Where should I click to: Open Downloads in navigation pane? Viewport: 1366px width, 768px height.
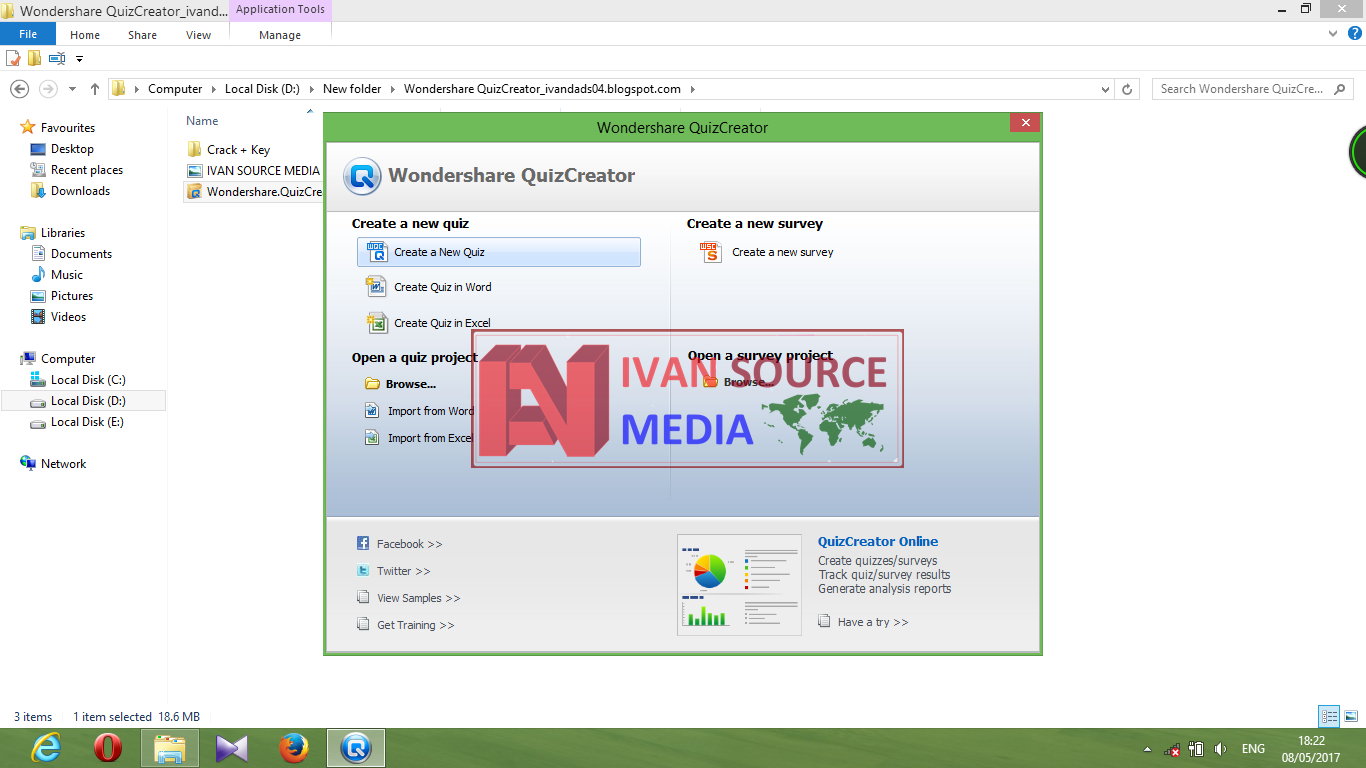[80, 191]
